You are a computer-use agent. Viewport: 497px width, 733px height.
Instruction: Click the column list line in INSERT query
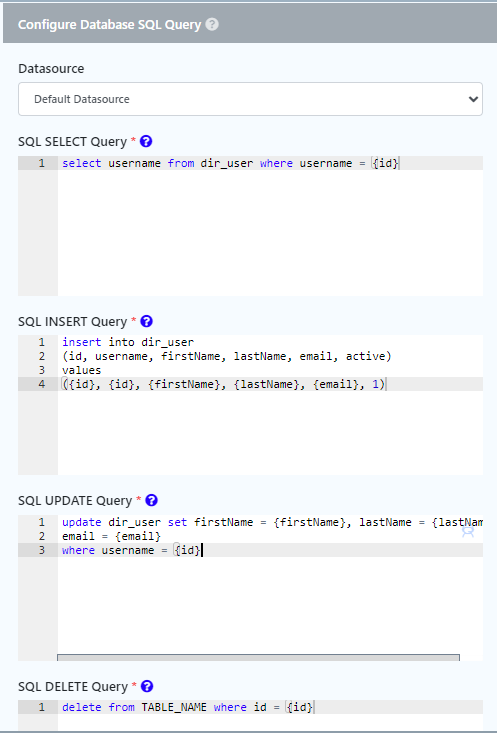(x=227, y=356)
